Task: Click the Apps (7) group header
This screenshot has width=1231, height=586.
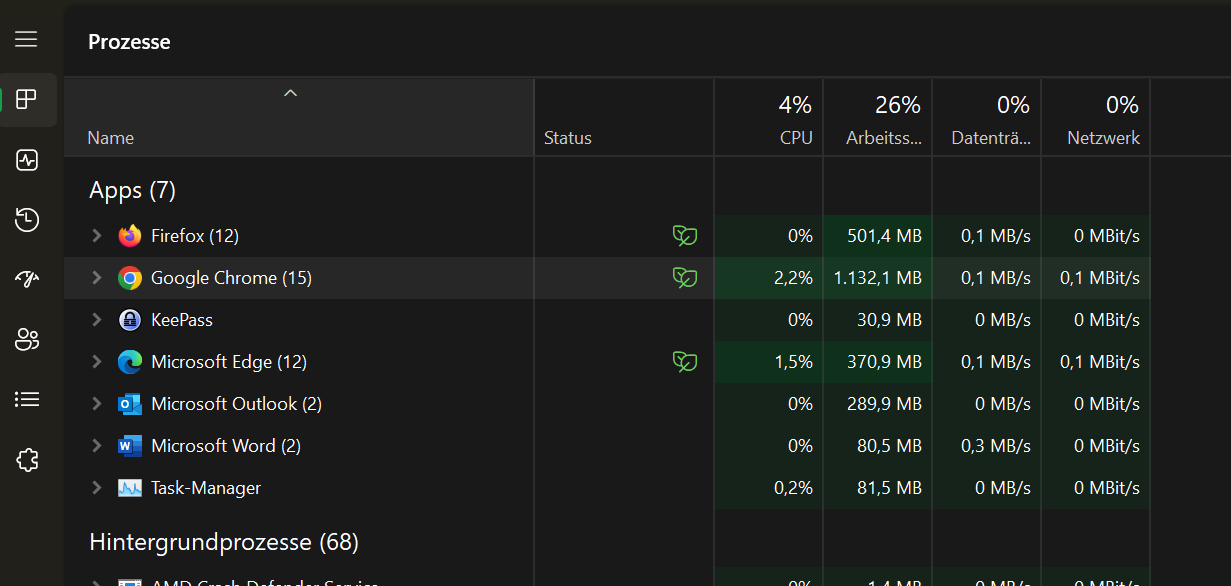Action: tap(132, 190)
